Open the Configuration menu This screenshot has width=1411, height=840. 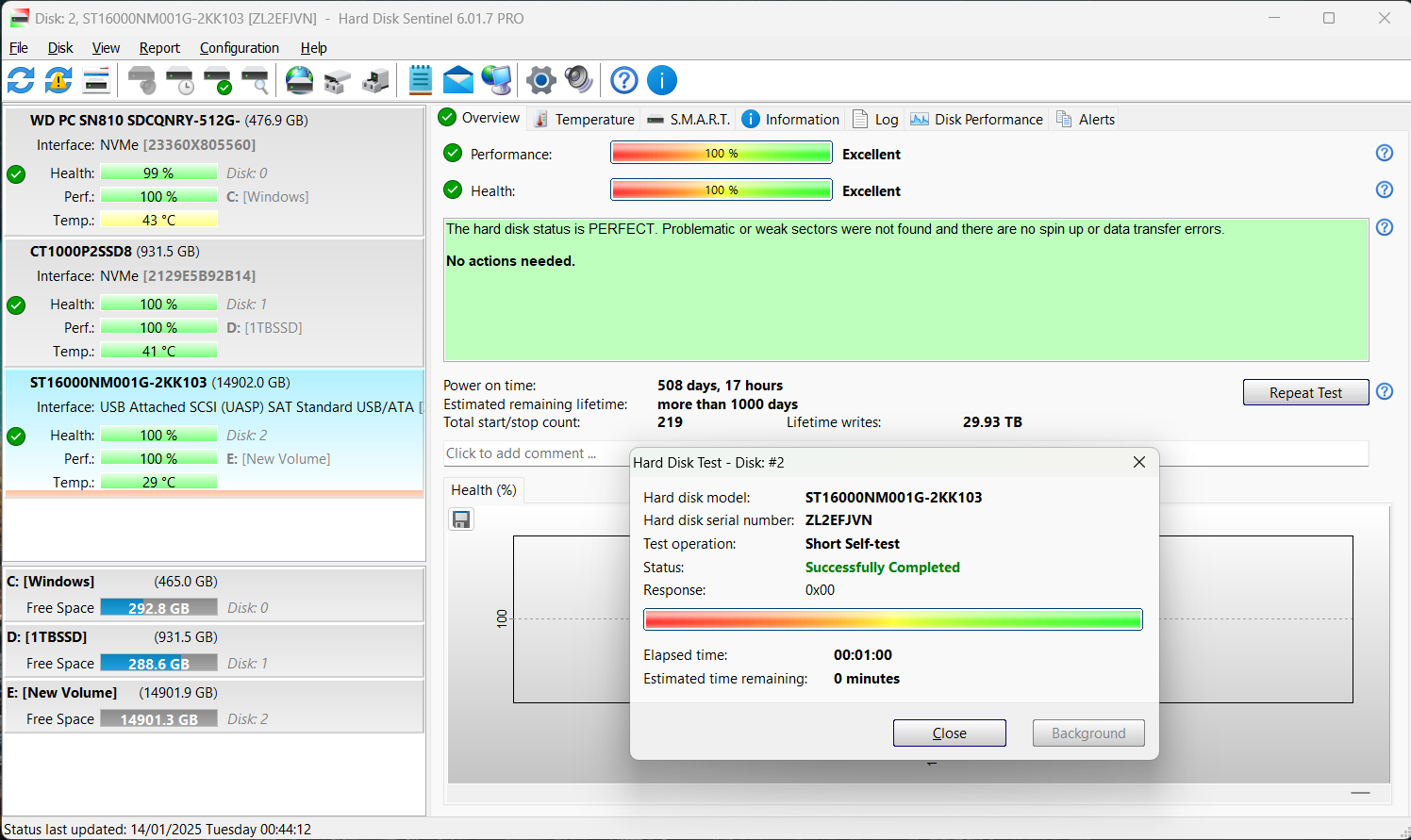240,48
